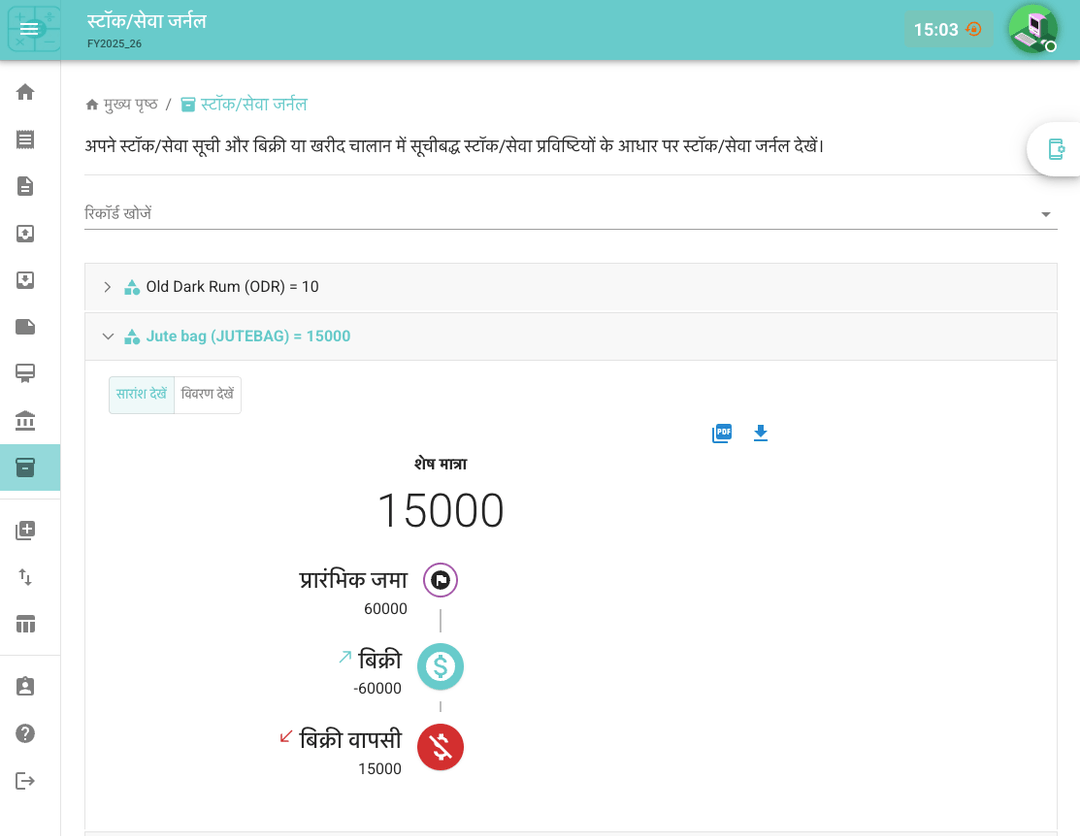Image resolution: width=1080 pixels, height=836 pixels.
Task: Open the user profile avatar
Action: coord(1032,29)
